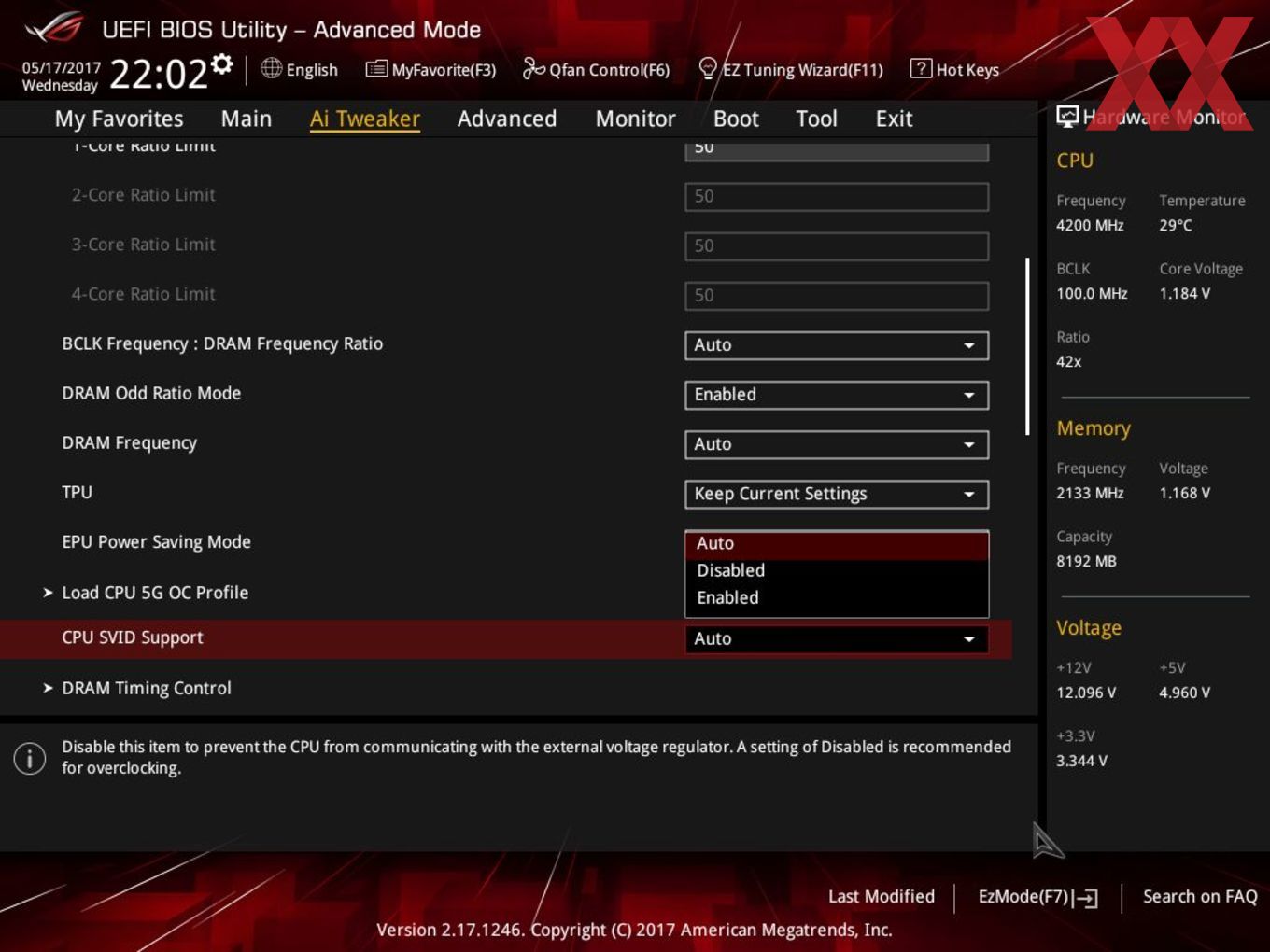Screen dimensions: 1270x952
Task: Click the EzMode exit arrow icon
Action: click(1085, 898)
